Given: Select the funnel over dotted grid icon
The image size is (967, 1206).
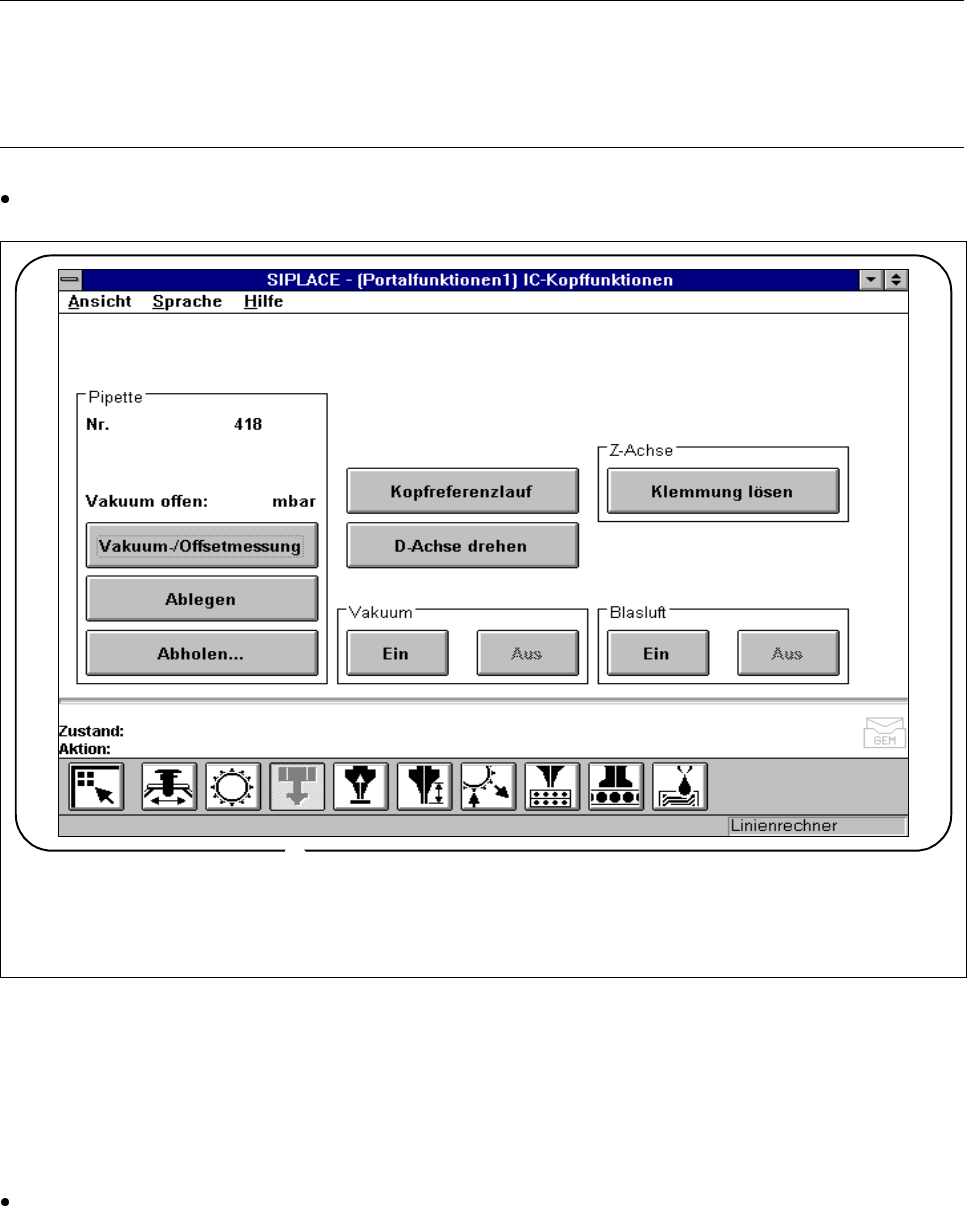Looking at the screenshot, I should click(552, 786).
